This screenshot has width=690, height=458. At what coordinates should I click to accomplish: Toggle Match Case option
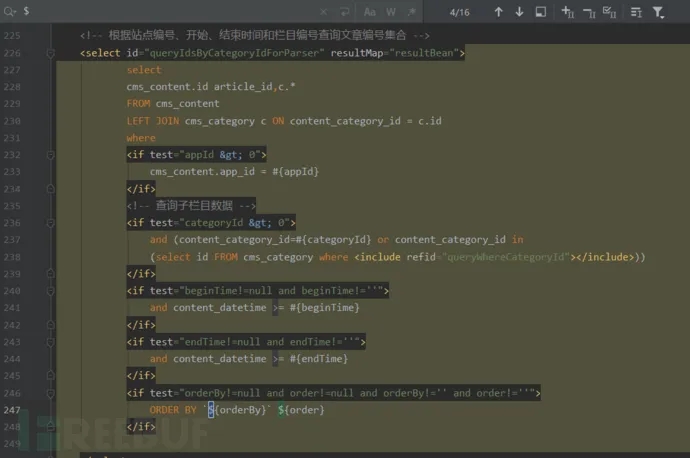coord(369,12)
